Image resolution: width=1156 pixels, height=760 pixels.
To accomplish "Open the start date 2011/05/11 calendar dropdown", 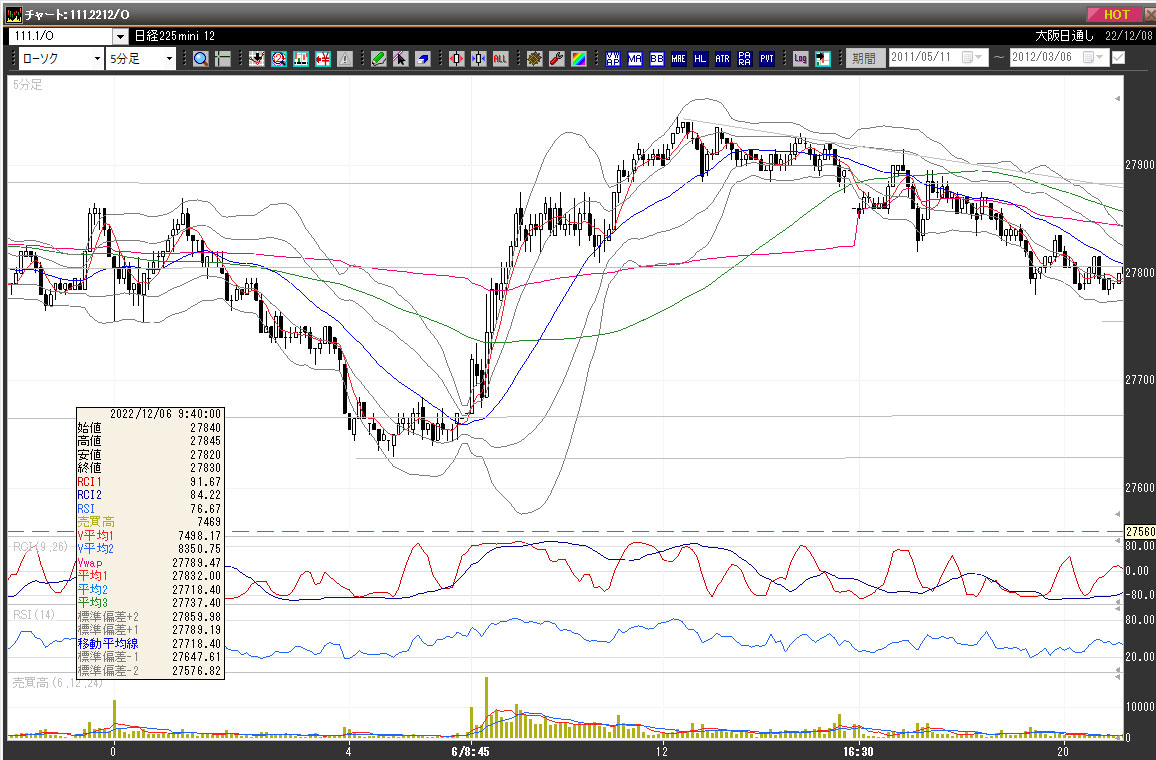I will (972, 57).
